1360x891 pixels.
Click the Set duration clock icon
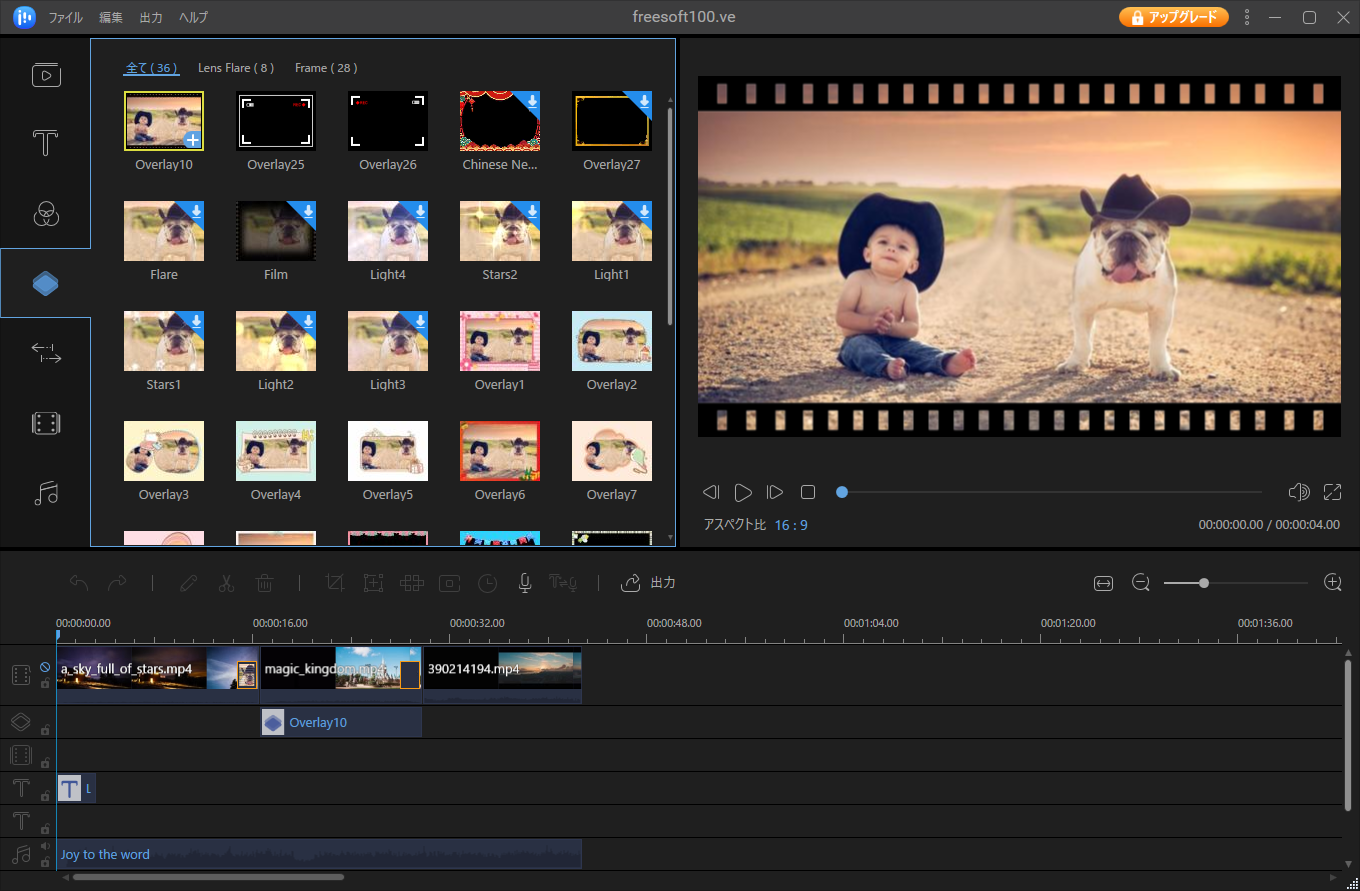(x=487, y=583)
